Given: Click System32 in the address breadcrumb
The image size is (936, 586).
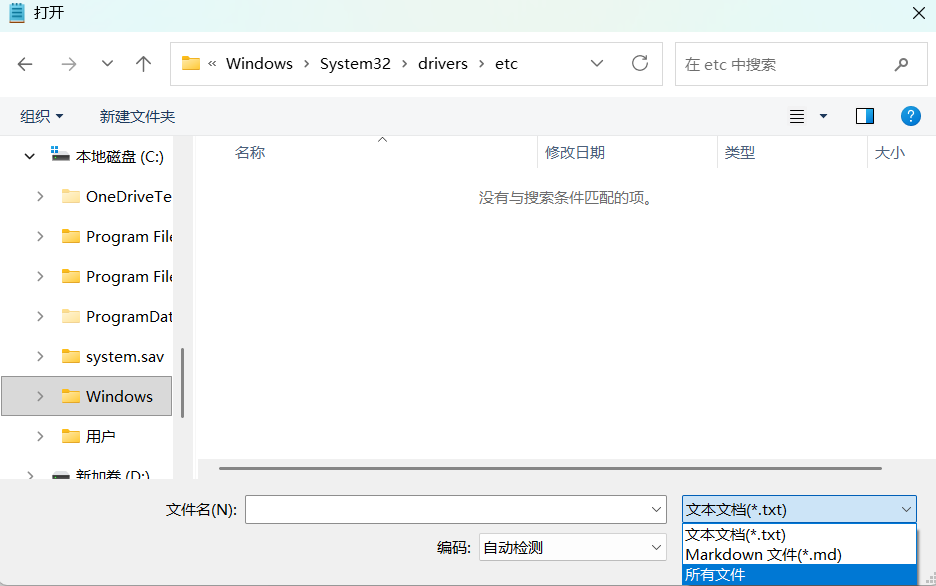Looking at the screenshot, I should (x=355, y=63).
